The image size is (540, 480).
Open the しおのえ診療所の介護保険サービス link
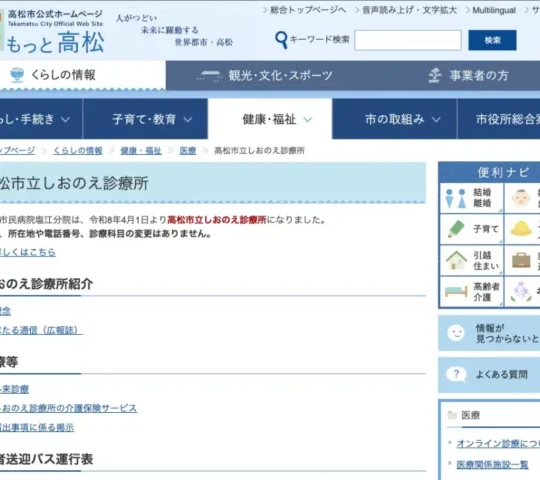point(68,408)
